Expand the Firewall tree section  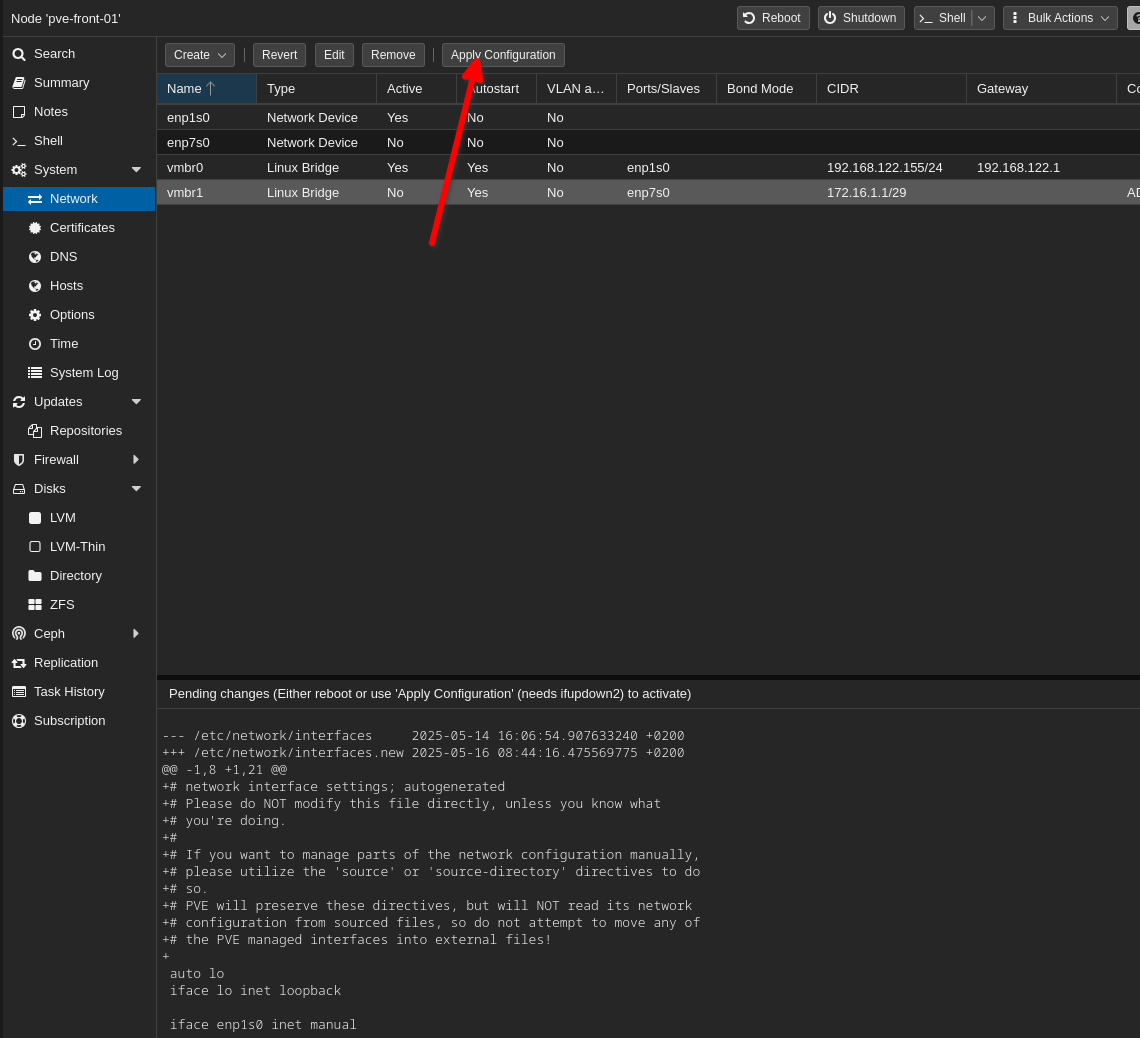pyautogui.click(x=136, y=460)
